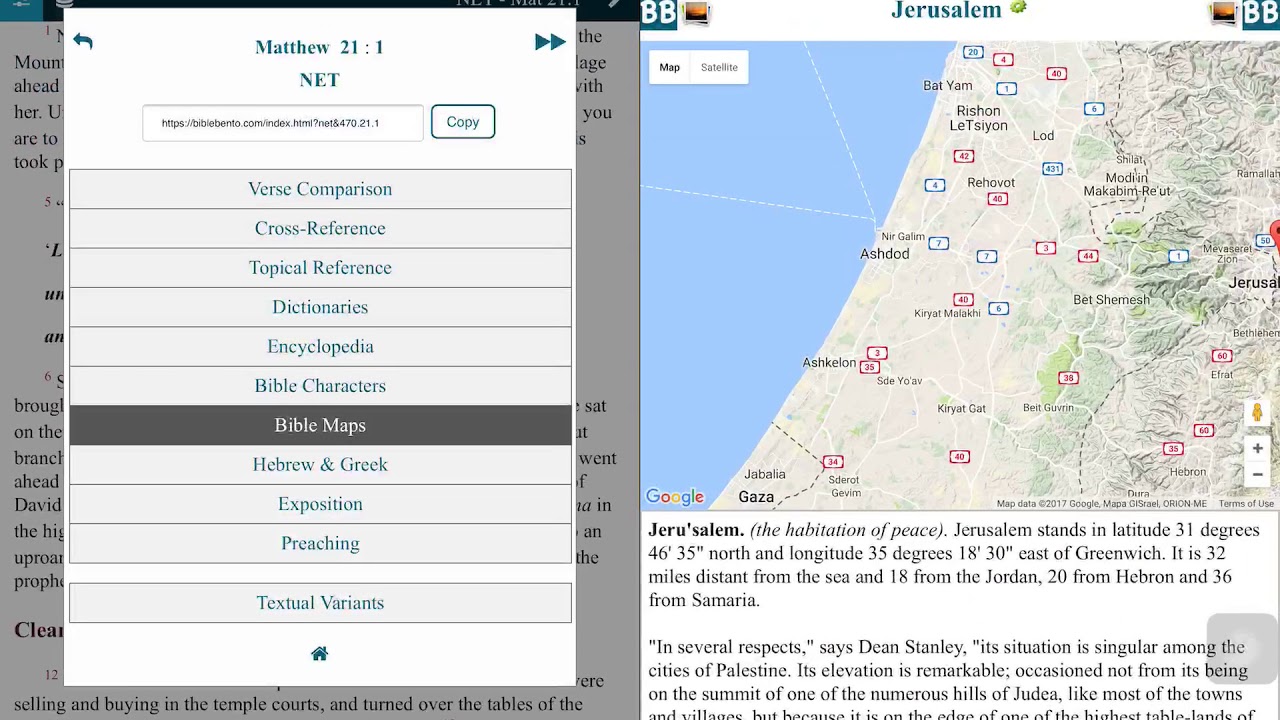Viewport: 1280px width, 720px height.
Task: Open Dictionaries
Action: pyautogui.click(x=320, y=307)
